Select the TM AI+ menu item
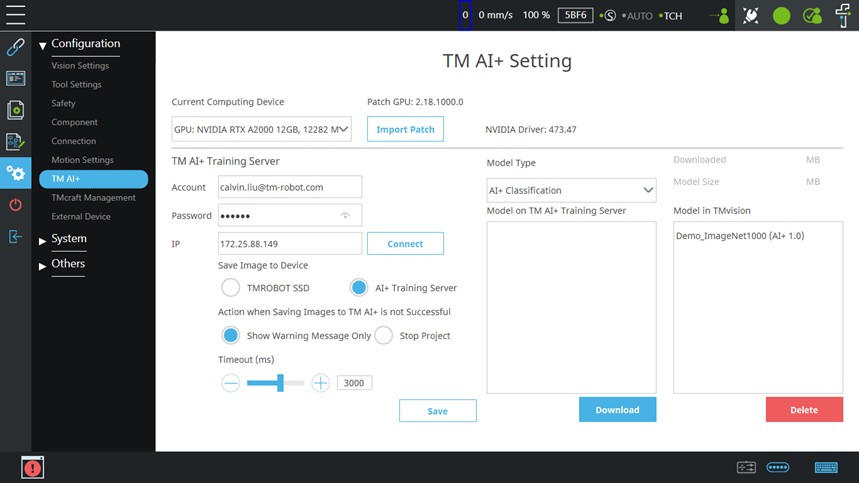This screenshot has height=483, width=859. point(94,179)
